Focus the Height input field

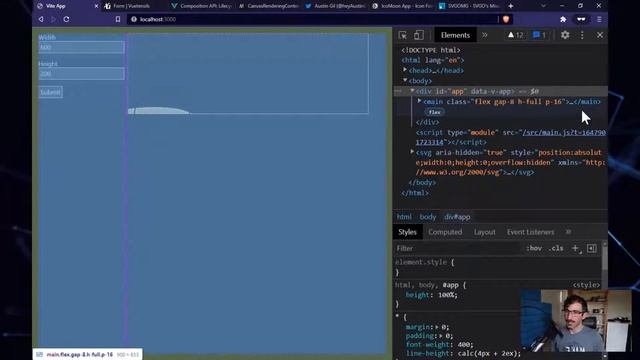(82, 74)
